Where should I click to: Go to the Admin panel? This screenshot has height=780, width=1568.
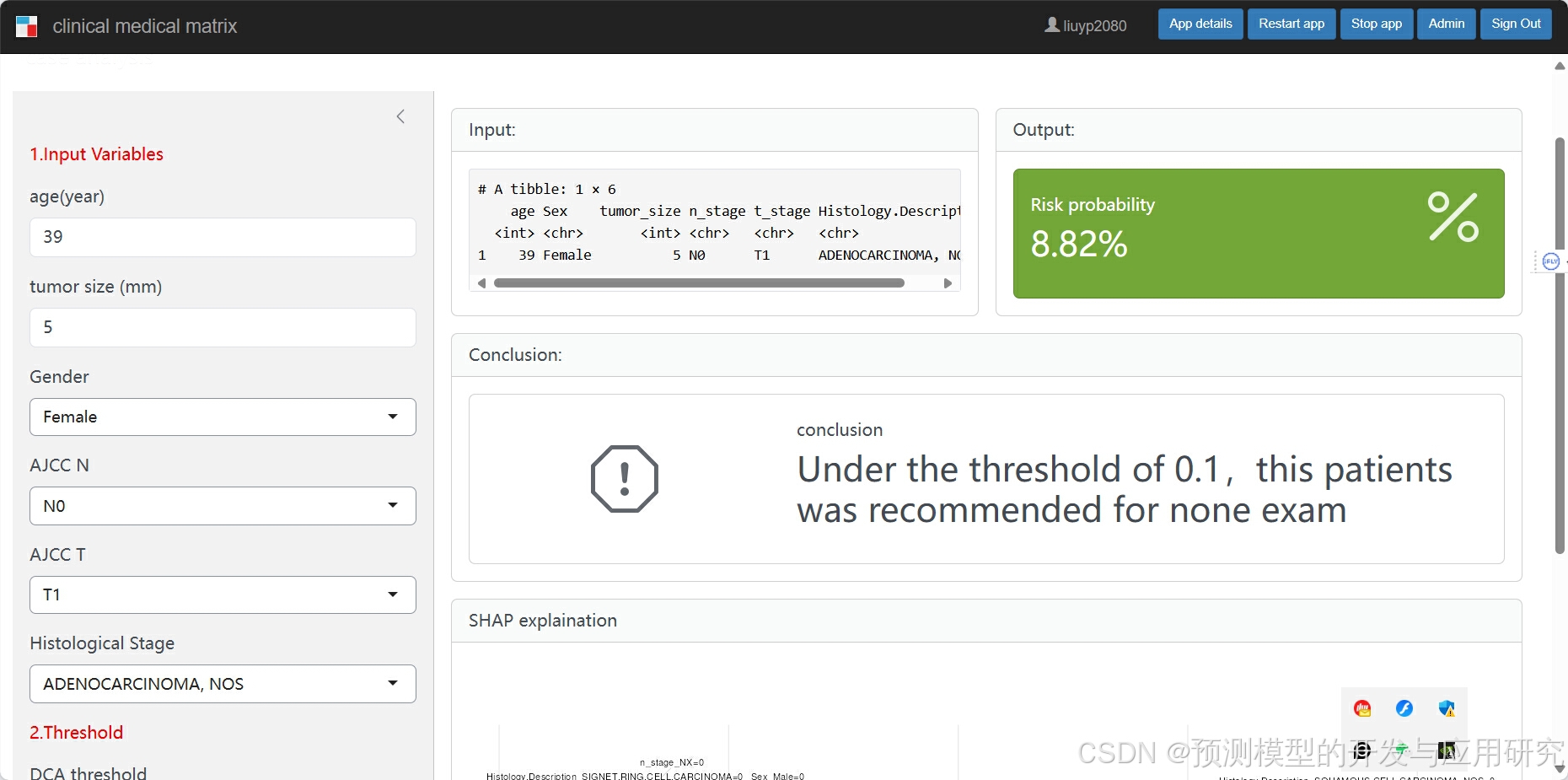1447,24
